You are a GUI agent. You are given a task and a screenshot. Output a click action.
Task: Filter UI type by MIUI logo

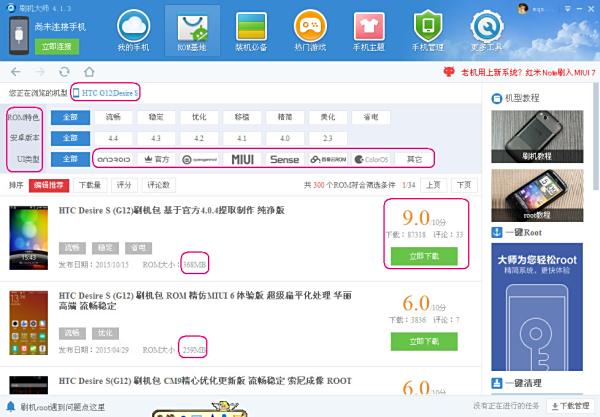pos(243,159)
